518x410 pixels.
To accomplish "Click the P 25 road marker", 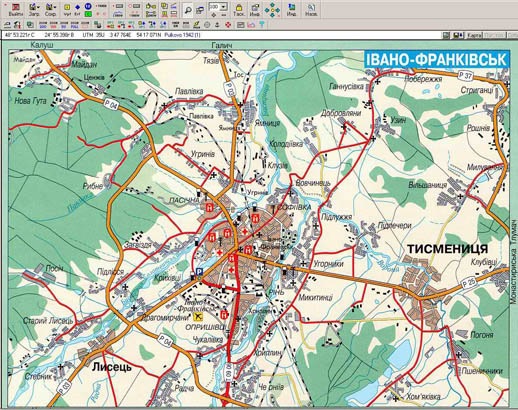I will tap(469, 283).
